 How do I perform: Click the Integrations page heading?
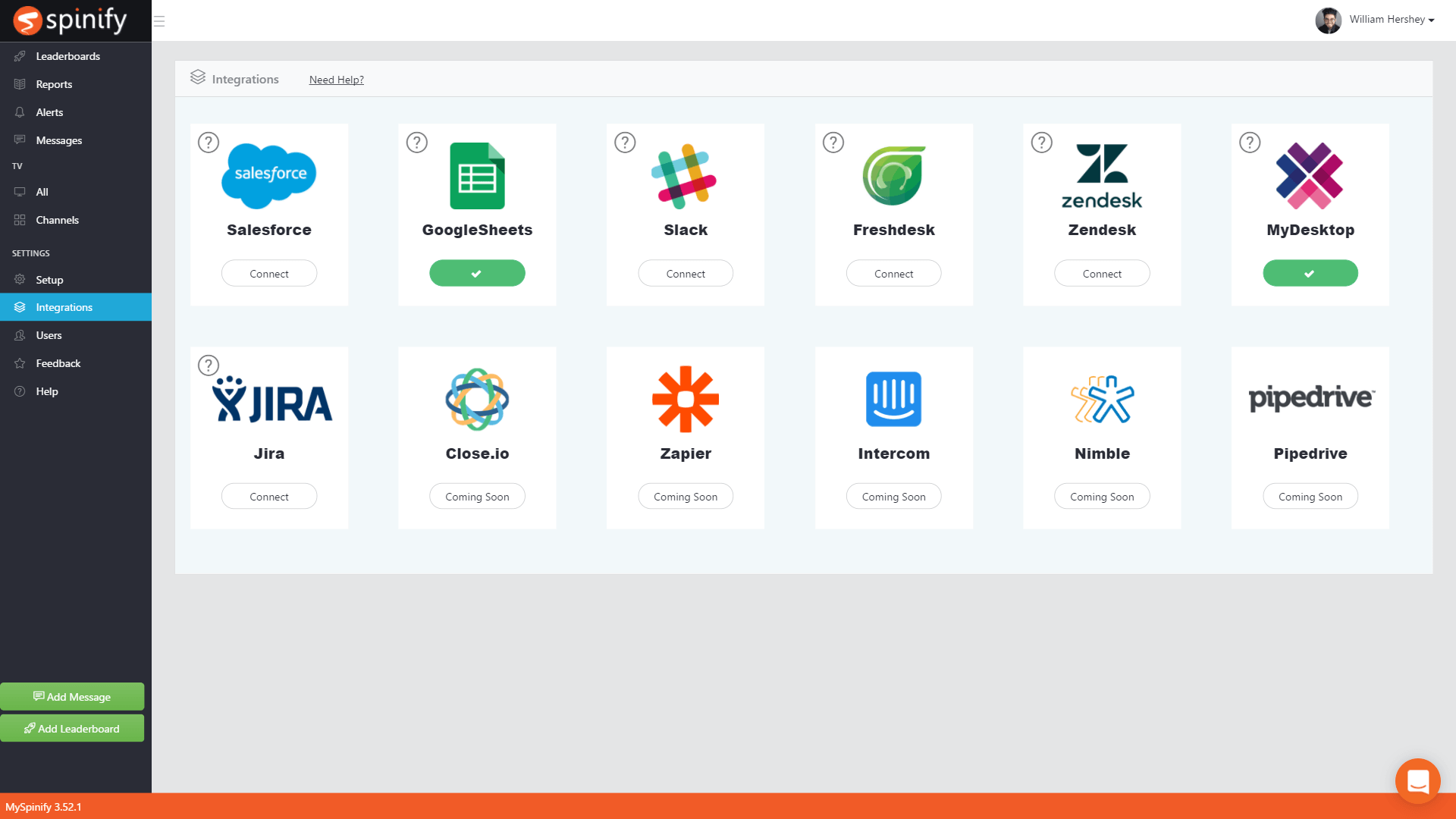click(245, 79)
